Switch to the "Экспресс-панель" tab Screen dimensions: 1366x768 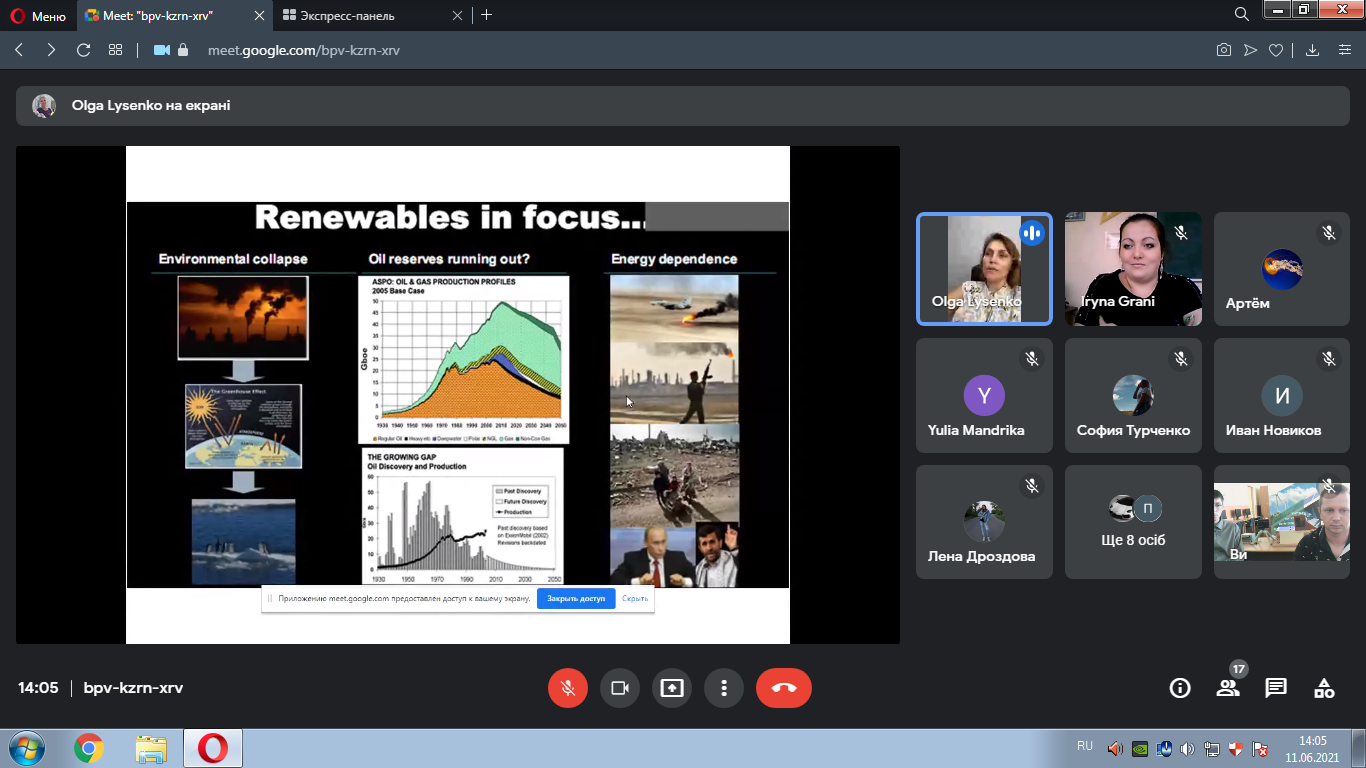point(370,15)
